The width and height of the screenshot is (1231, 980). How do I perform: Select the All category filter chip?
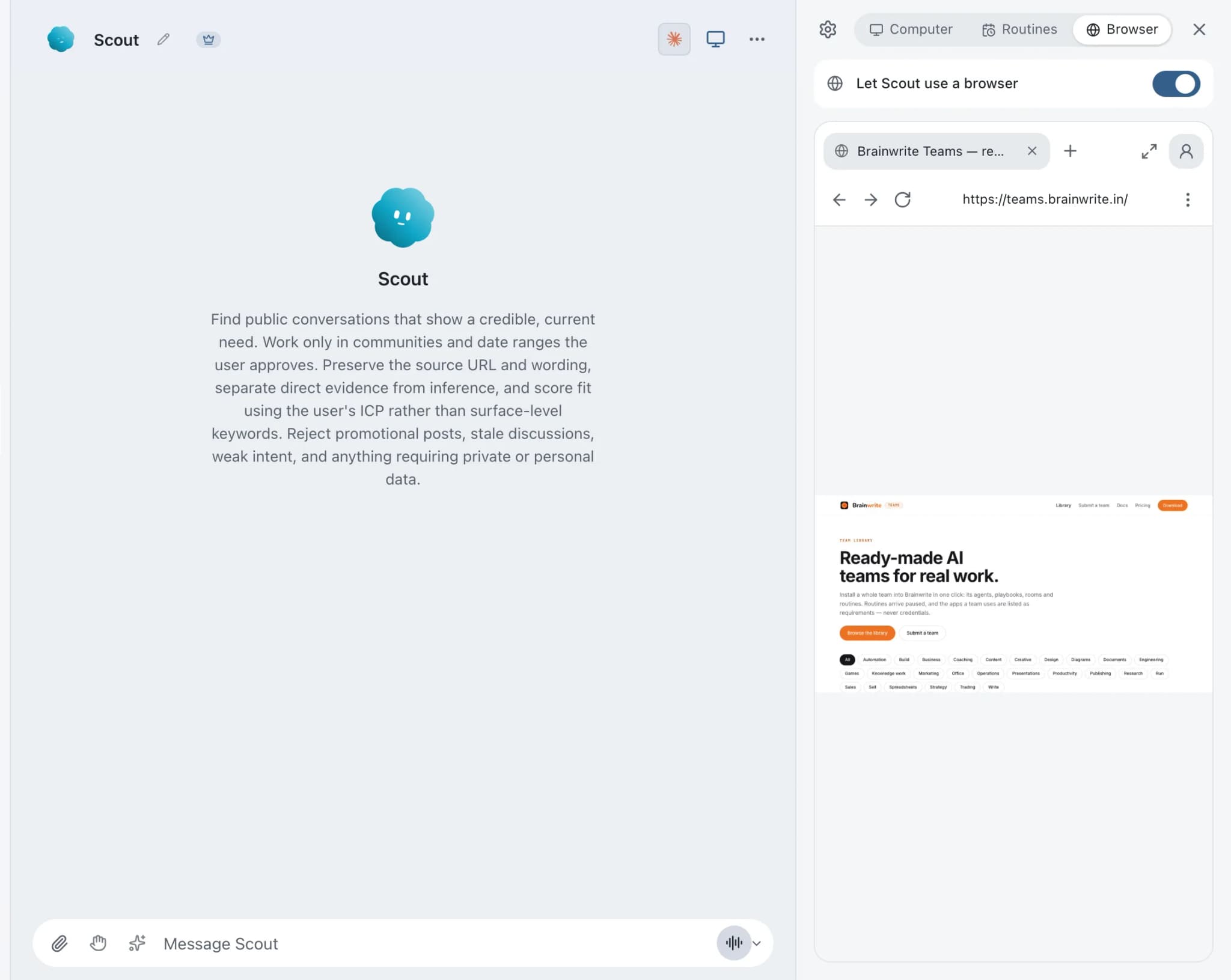point(847,660)
